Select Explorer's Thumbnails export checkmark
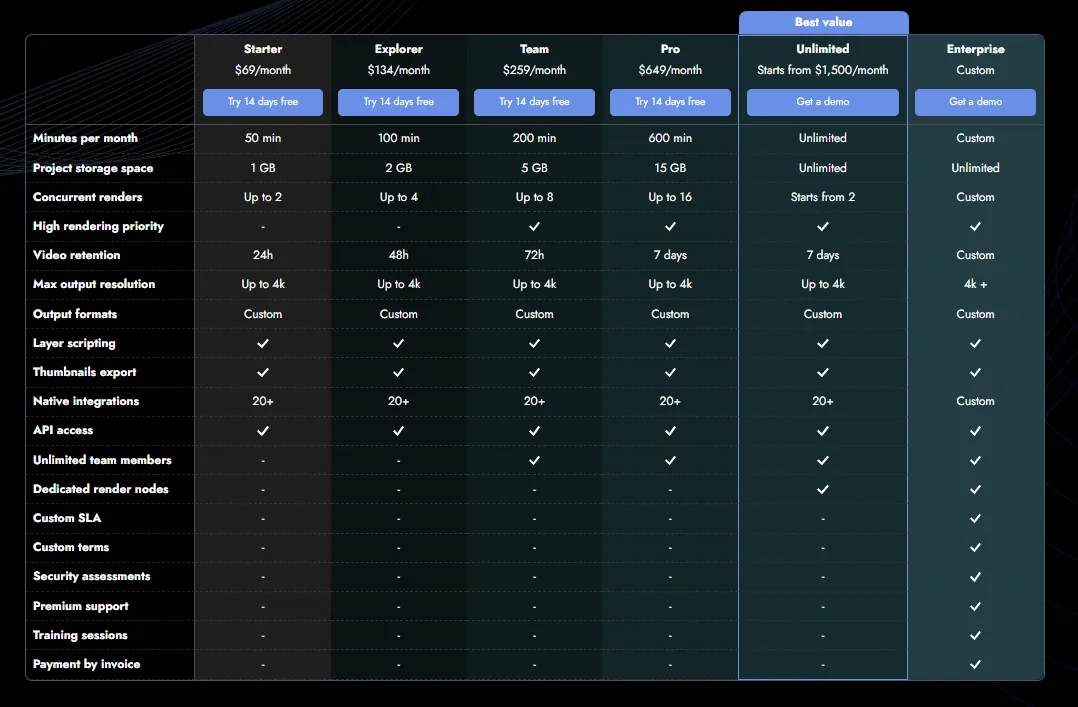Image resolution: width=1078 pixels, height=707 pixels. click(x=398, y=372)
